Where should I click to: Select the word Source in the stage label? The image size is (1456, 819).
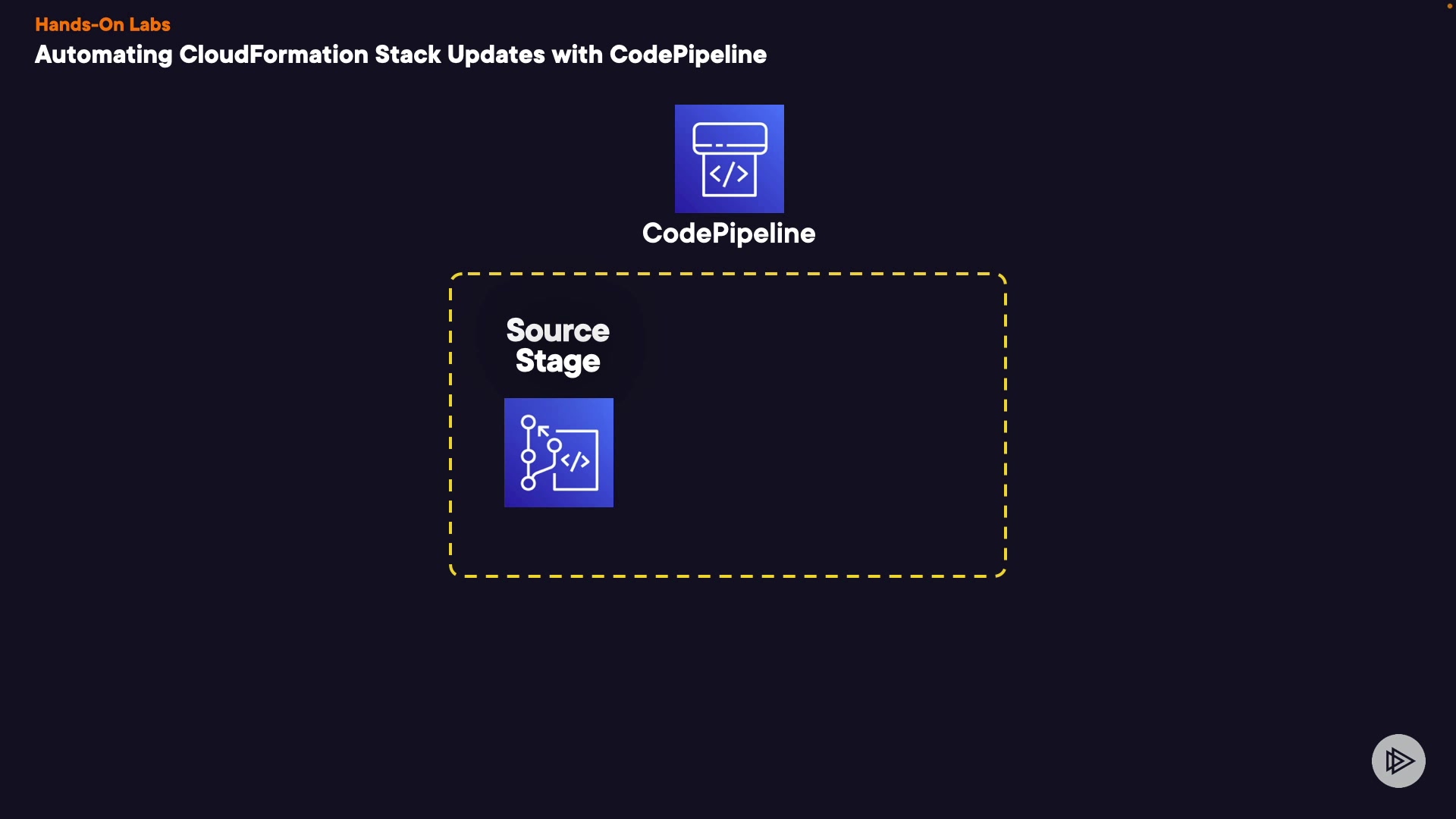click(x=557, y=331)
